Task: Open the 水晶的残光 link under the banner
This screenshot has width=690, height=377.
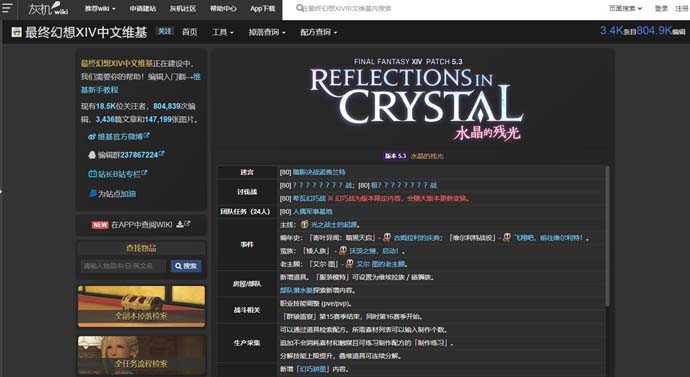Action: click(x=427, y=156)
